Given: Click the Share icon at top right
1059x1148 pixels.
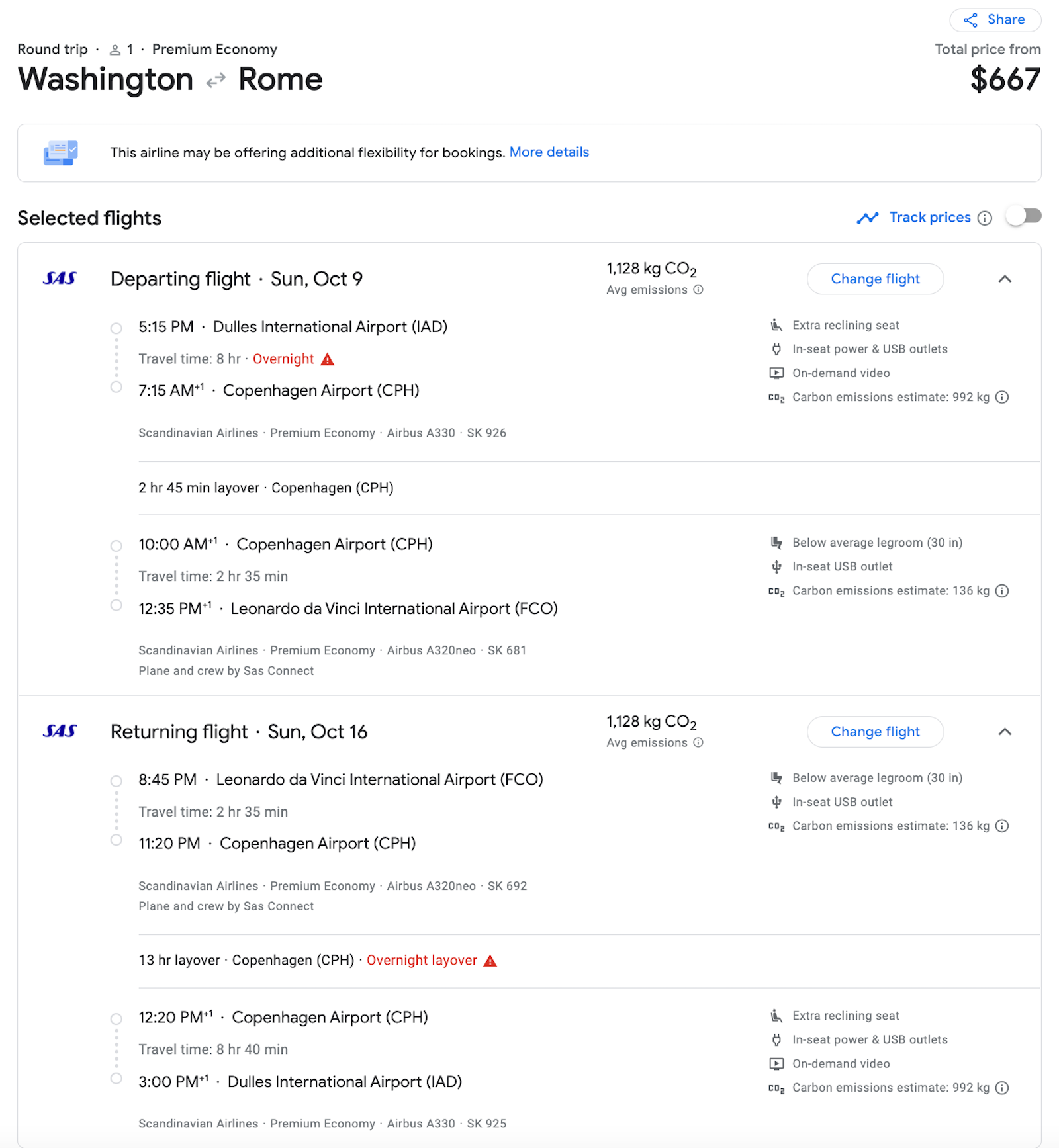Looking at the screenshot, I should pyautogui.click(x=970, y=20).
